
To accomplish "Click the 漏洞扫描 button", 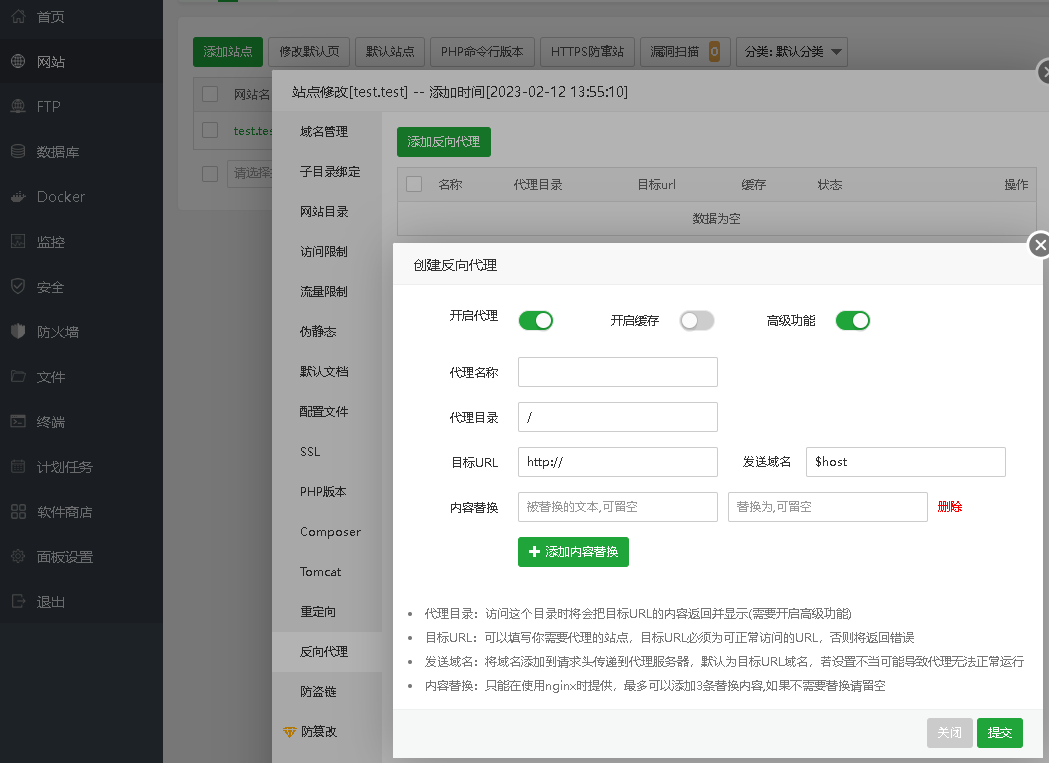I will coord(684,52).
